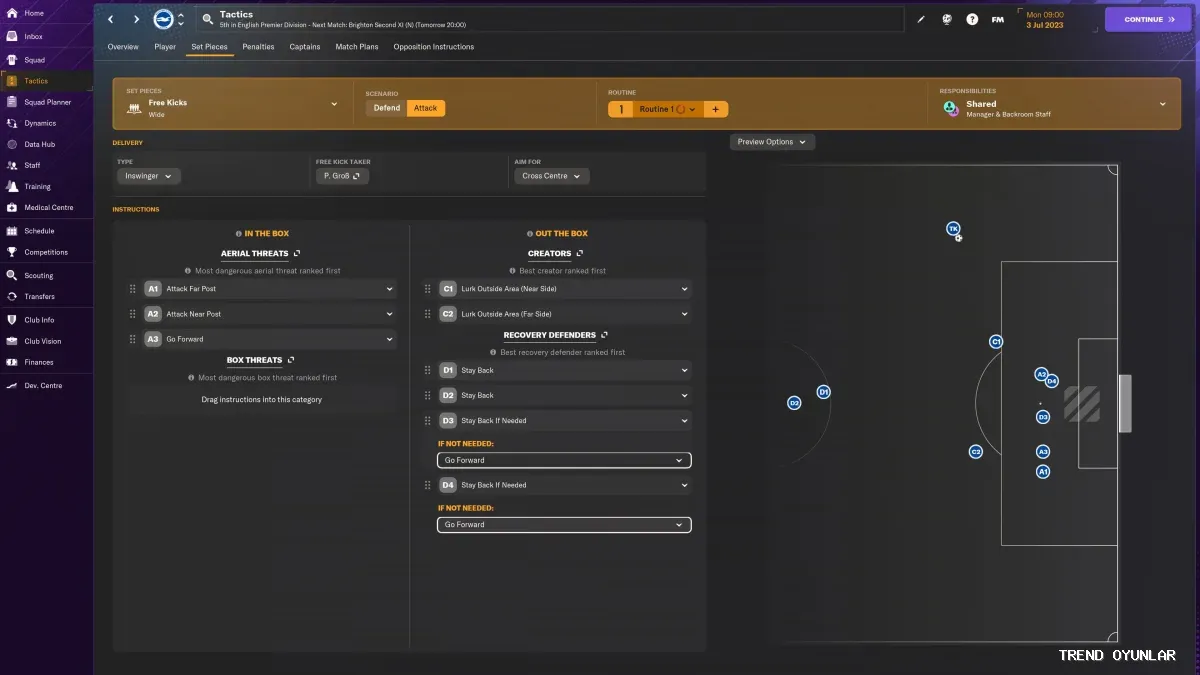
Task: Open the Routine 1 dropdown
Action: click(x=668, y=109)
